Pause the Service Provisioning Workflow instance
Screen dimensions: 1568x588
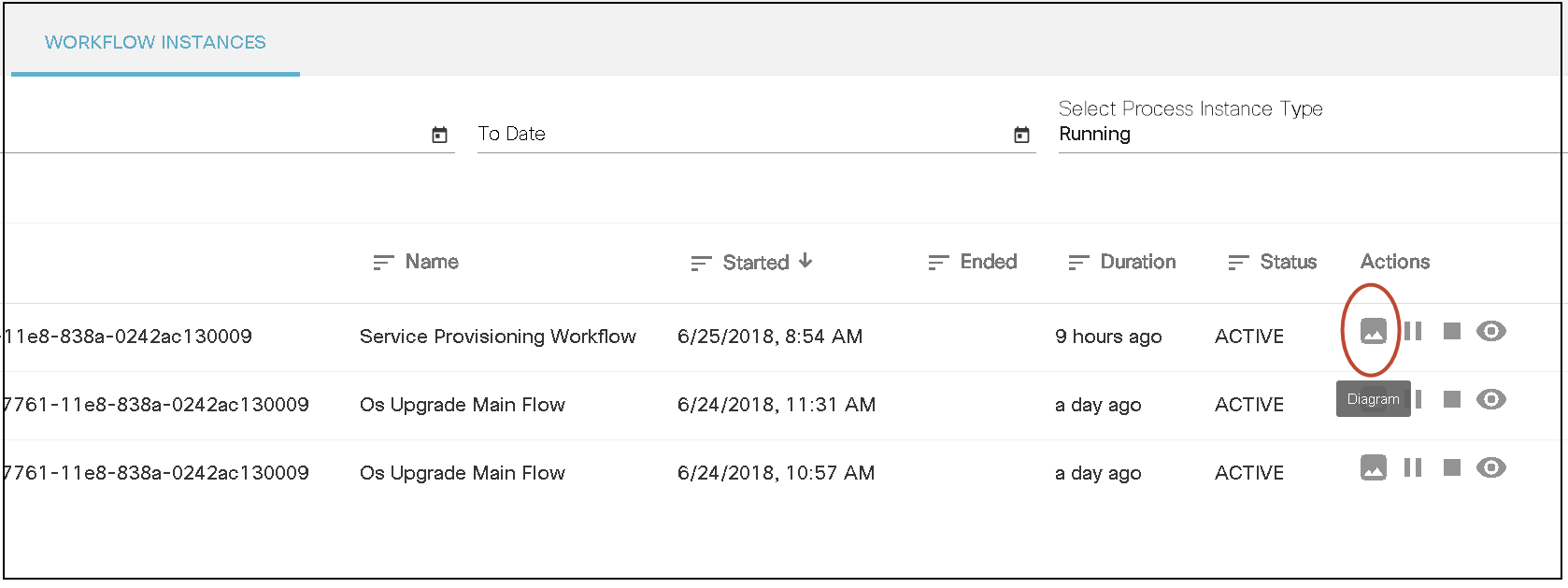coord(1413,332)
